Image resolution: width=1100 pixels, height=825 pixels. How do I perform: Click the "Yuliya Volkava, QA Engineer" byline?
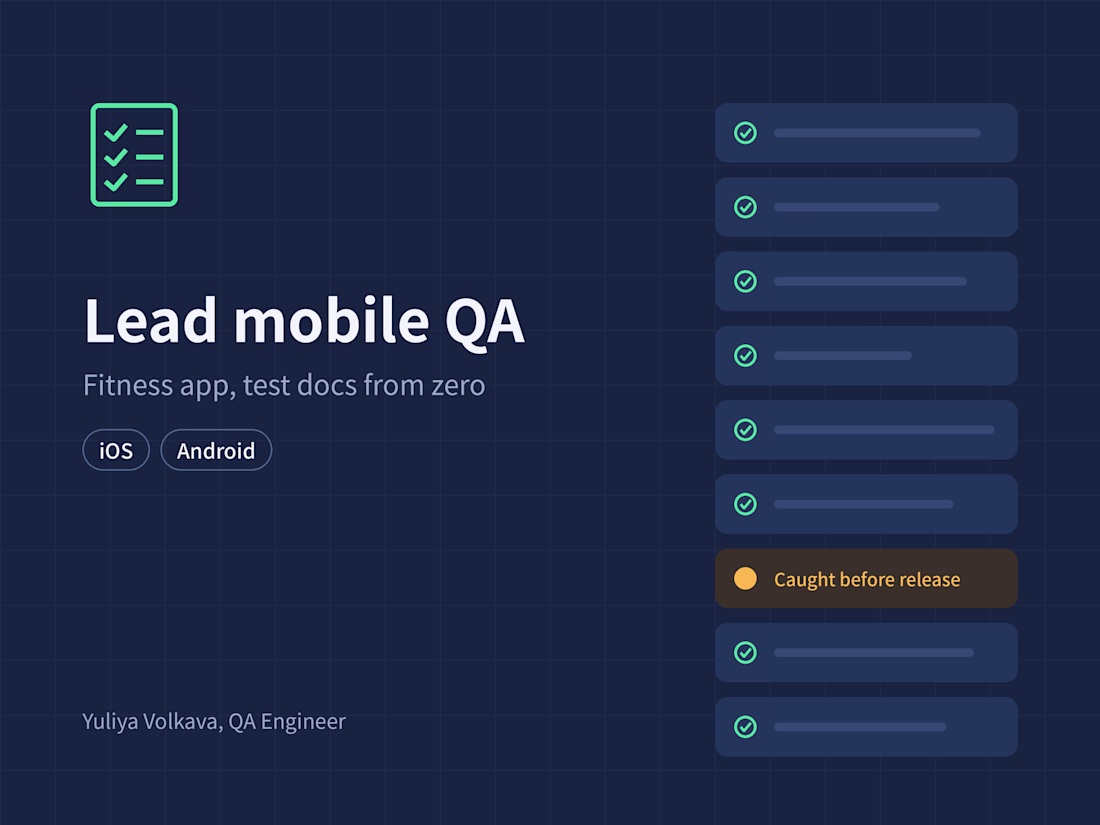[x=214, y=722]
